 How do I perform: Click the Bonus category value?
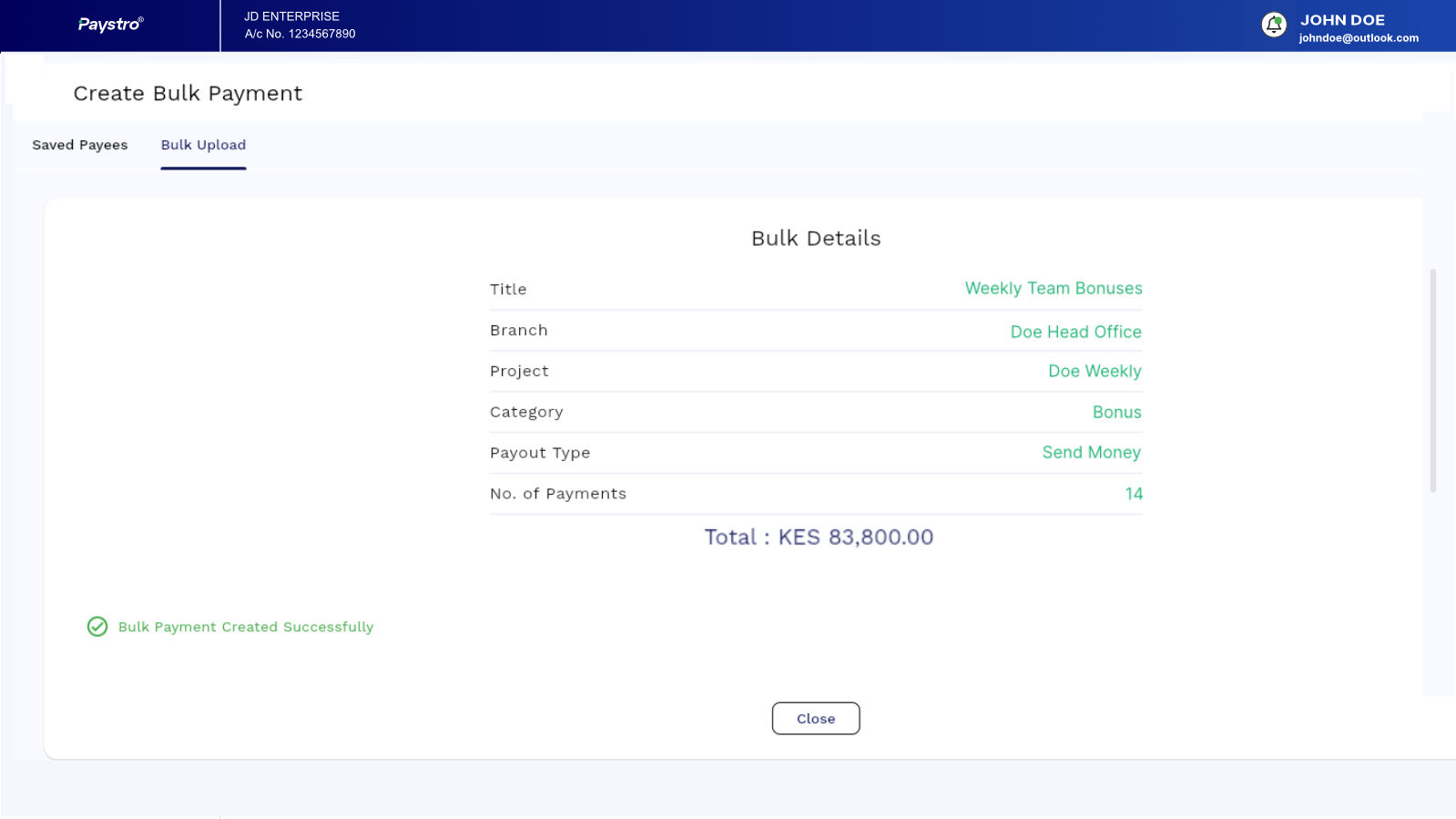pos(1116,413)
